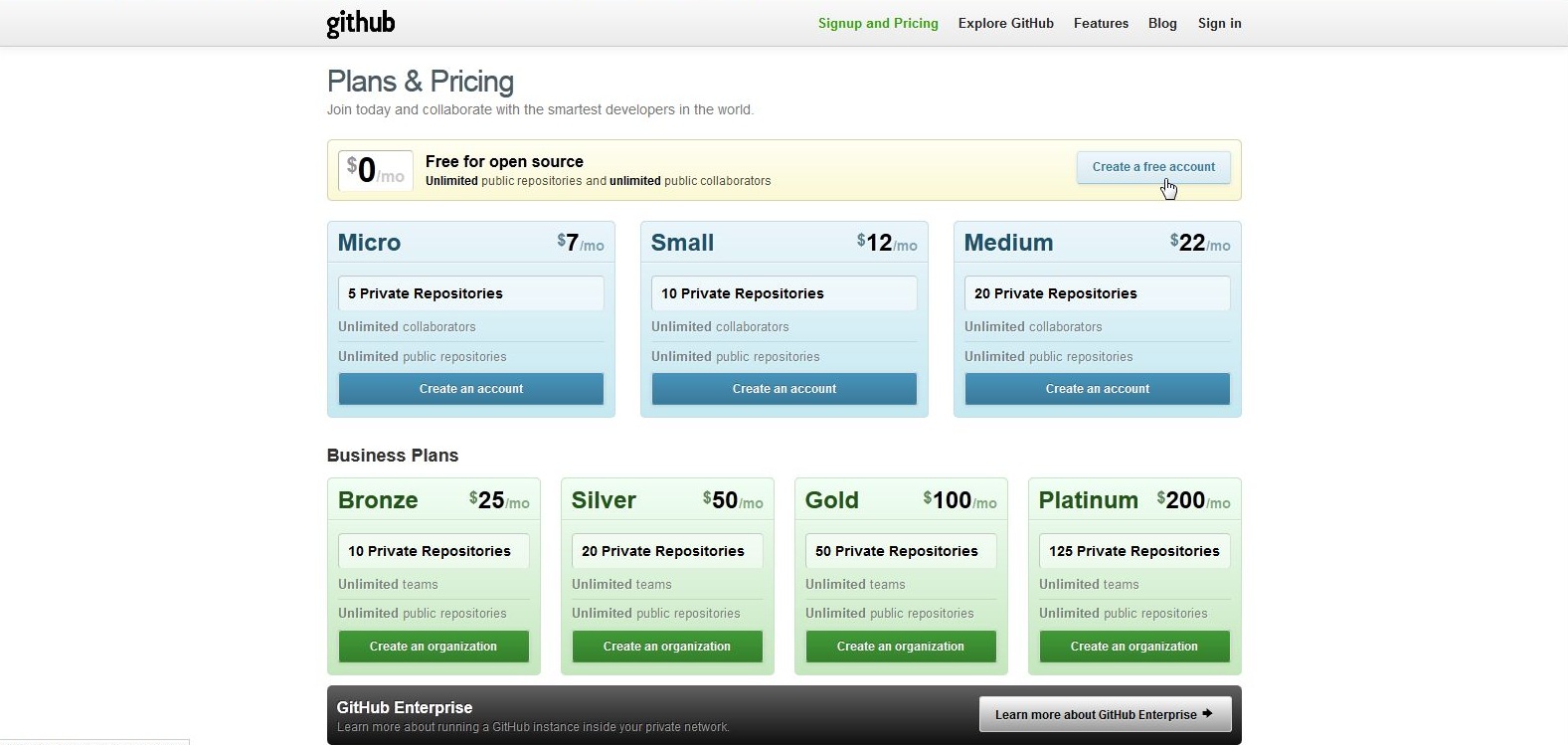
Task: Click Learn more about GitHub Enterprise
Action: (1105, 714)
